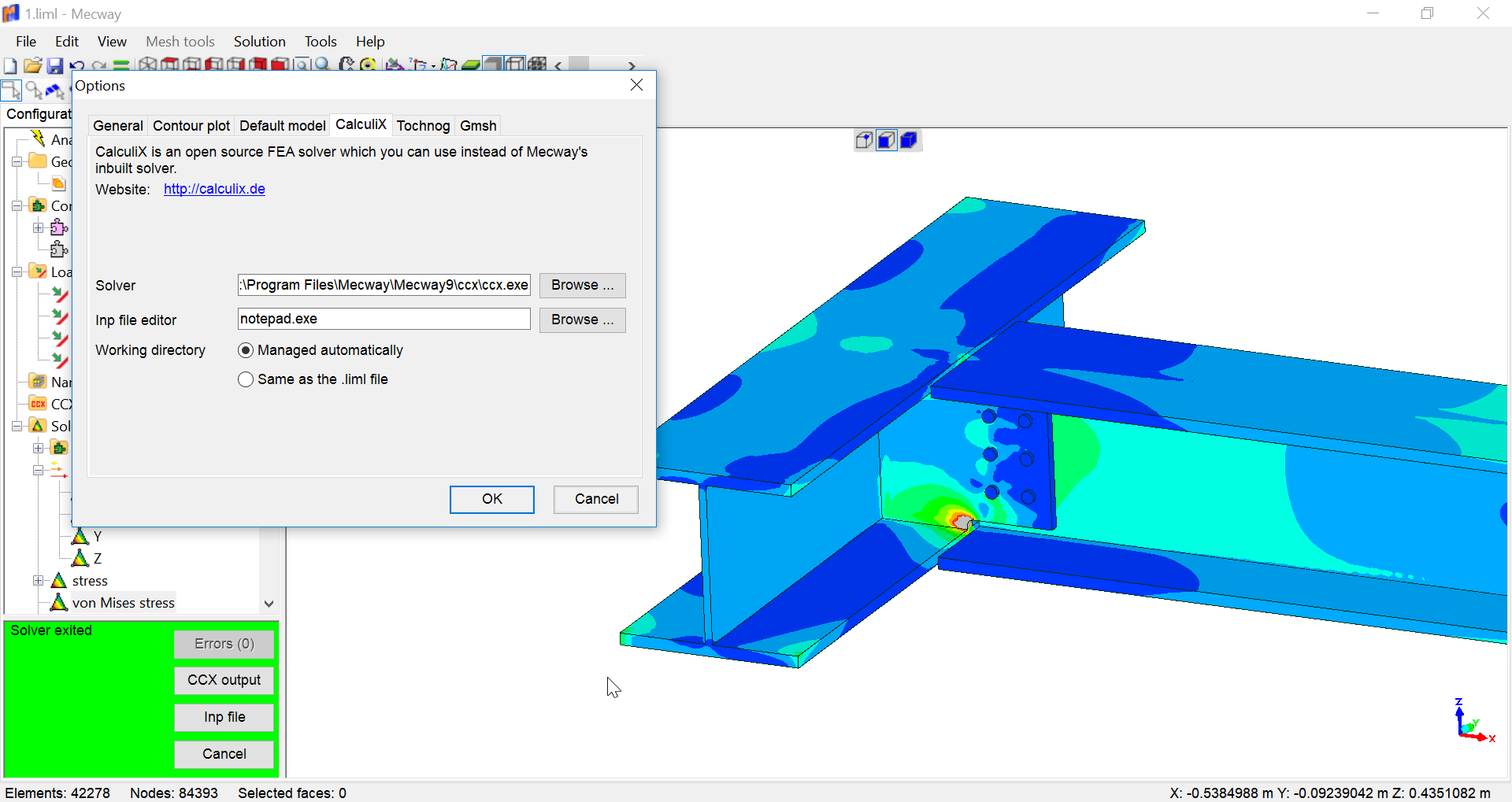Browse for the Inp file editor
This screenshot has height=802, width=1512.
[x=583, y=320]
